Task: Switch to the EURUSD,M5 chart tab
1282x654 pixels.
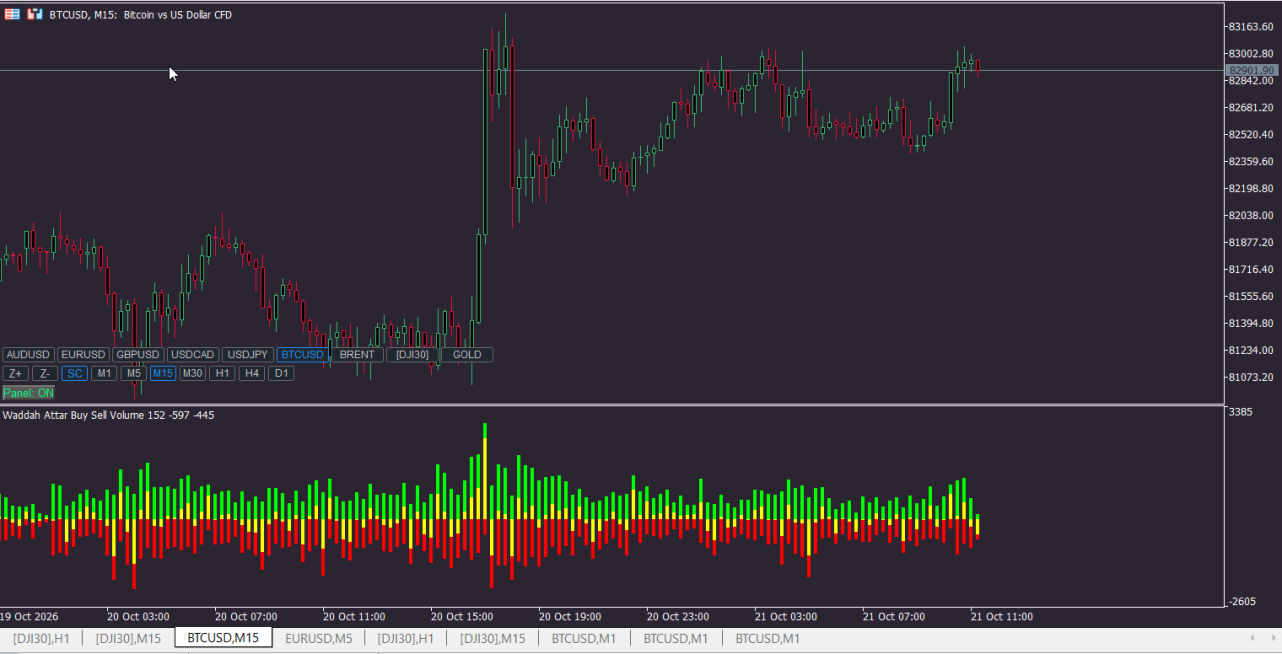Action: pos(318,638)
